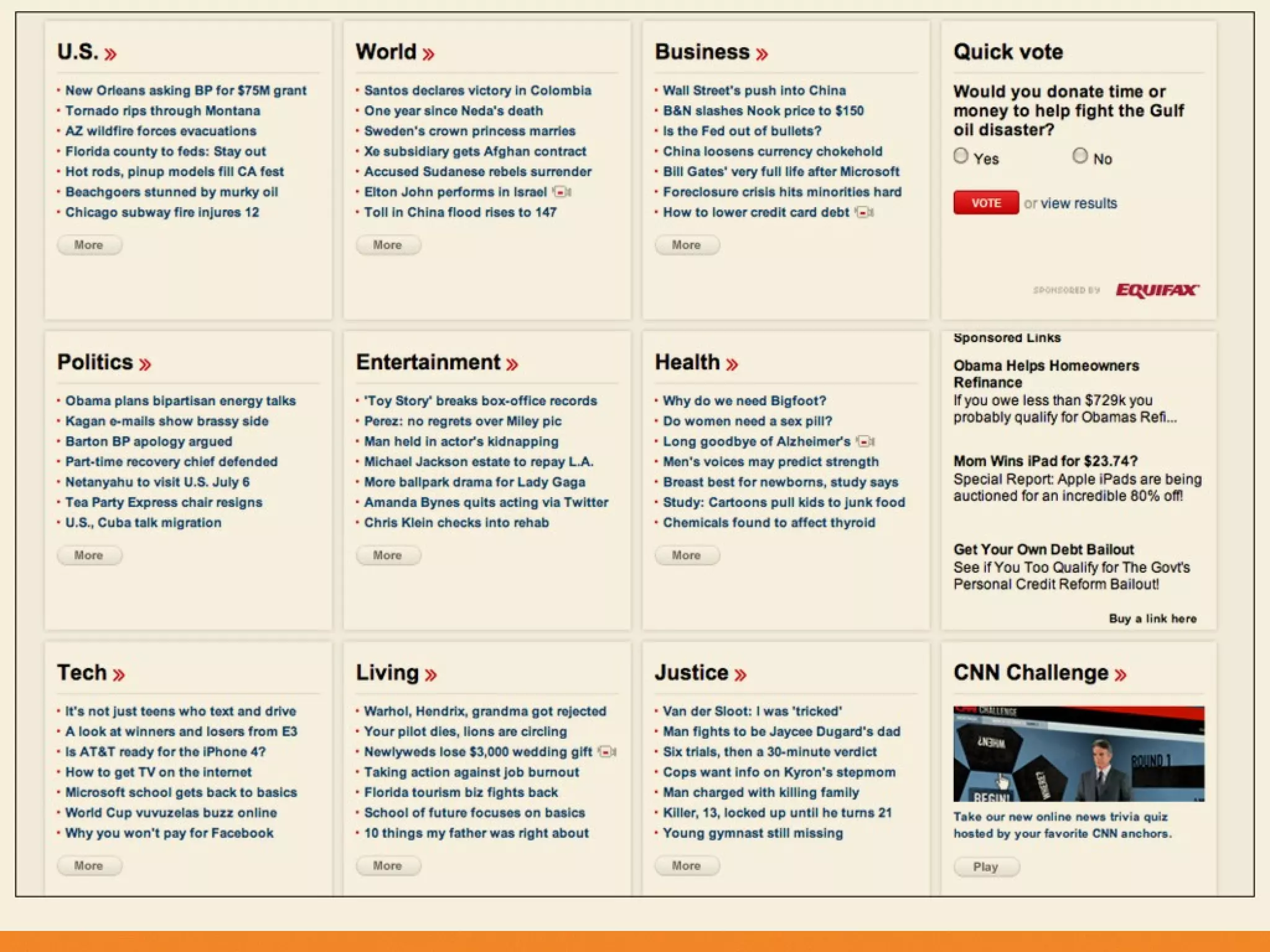Click red double arrow next to U.S.
The image size is (1270, 952).
pyautogui.click(x=110, y=55)
